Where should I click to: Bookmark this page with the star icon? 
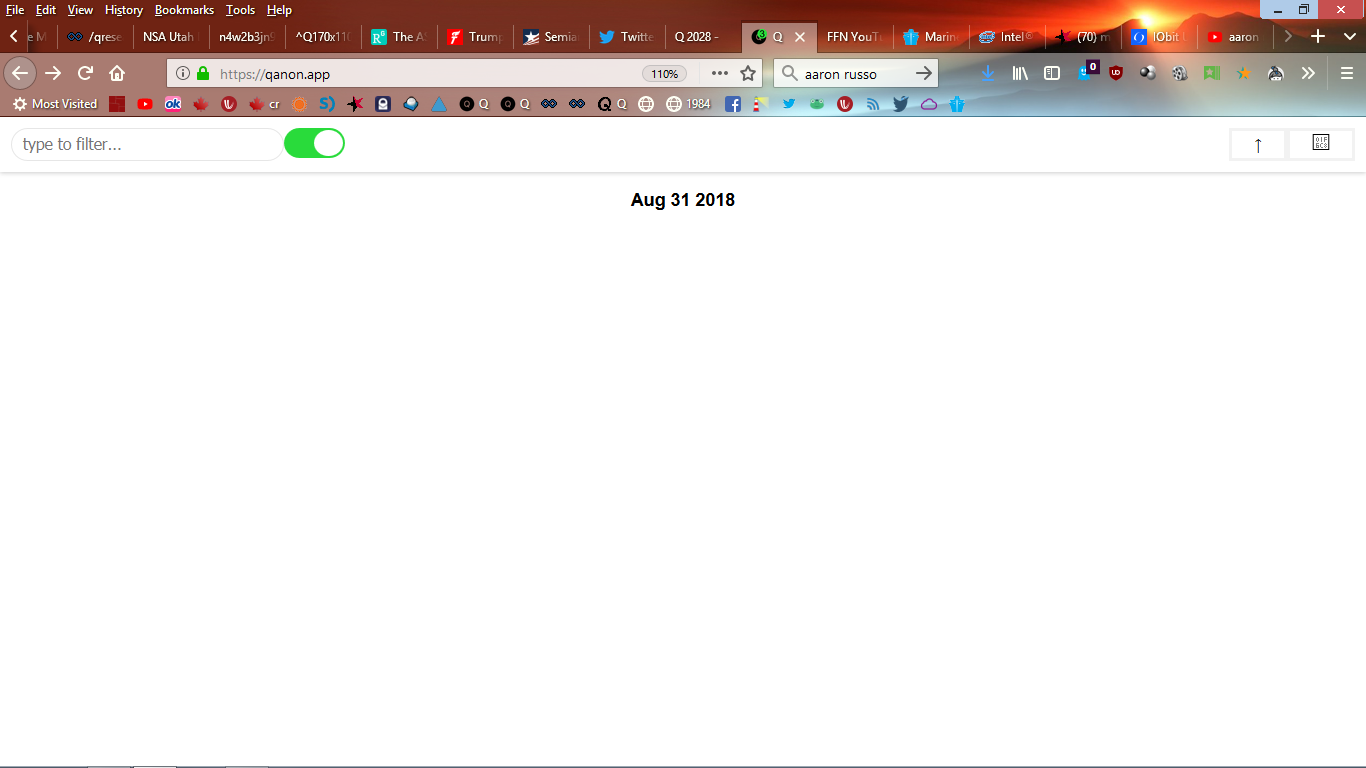(x=748, y=73)
